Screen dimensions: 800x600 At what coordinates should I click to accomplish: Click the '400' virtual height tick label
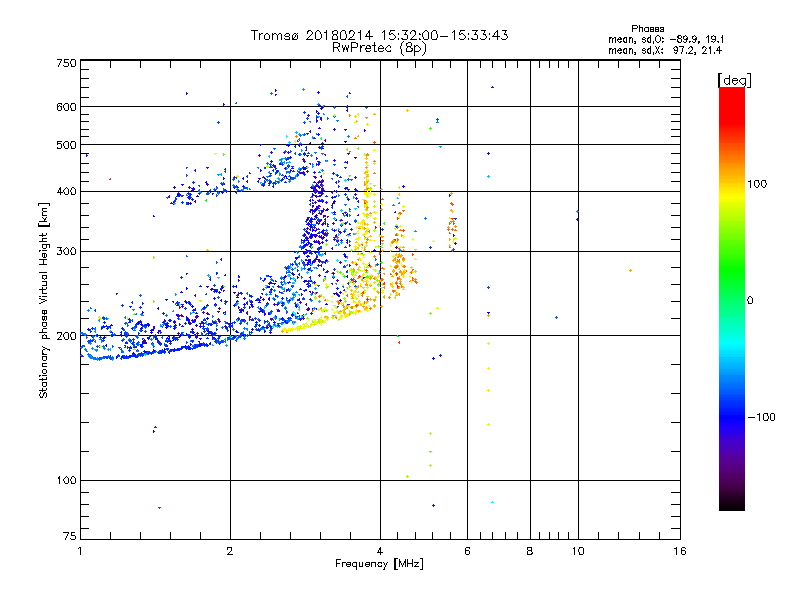pos(66,192)
